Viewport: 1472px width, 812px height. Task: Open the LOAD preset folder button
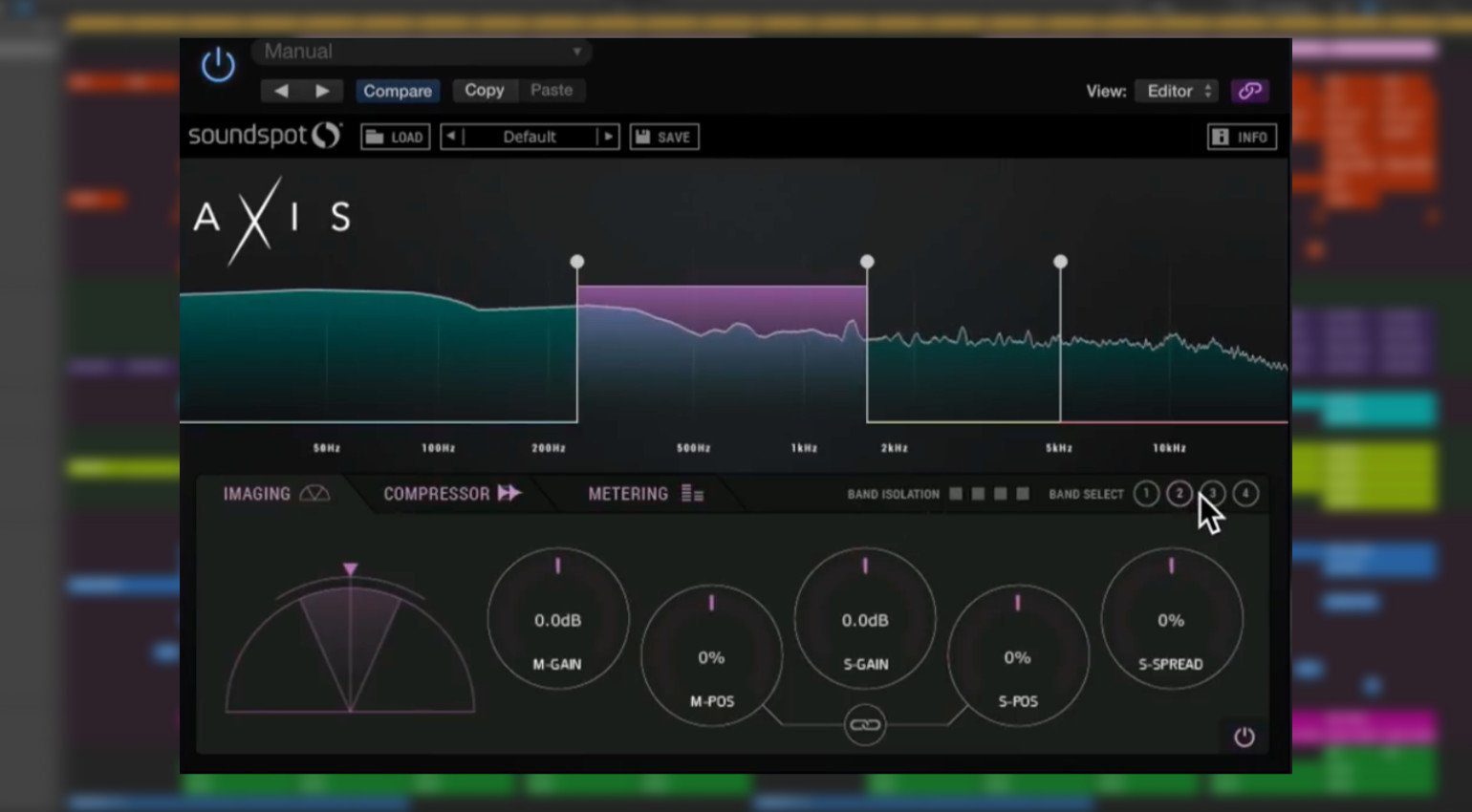pos(395,137)
